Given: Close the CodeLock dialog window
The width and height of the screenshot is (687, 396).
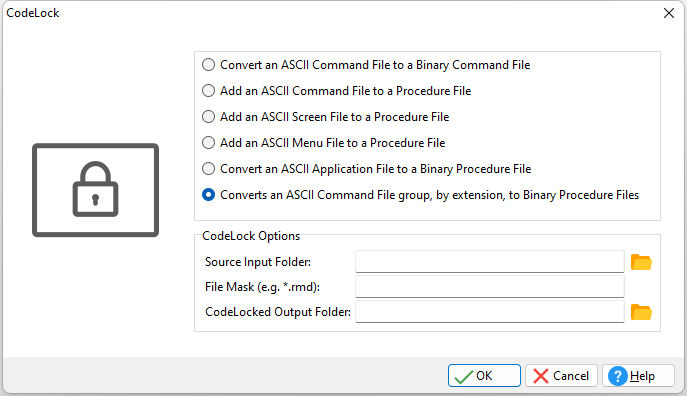Looking at the screenshot, I should pos(669,13).
